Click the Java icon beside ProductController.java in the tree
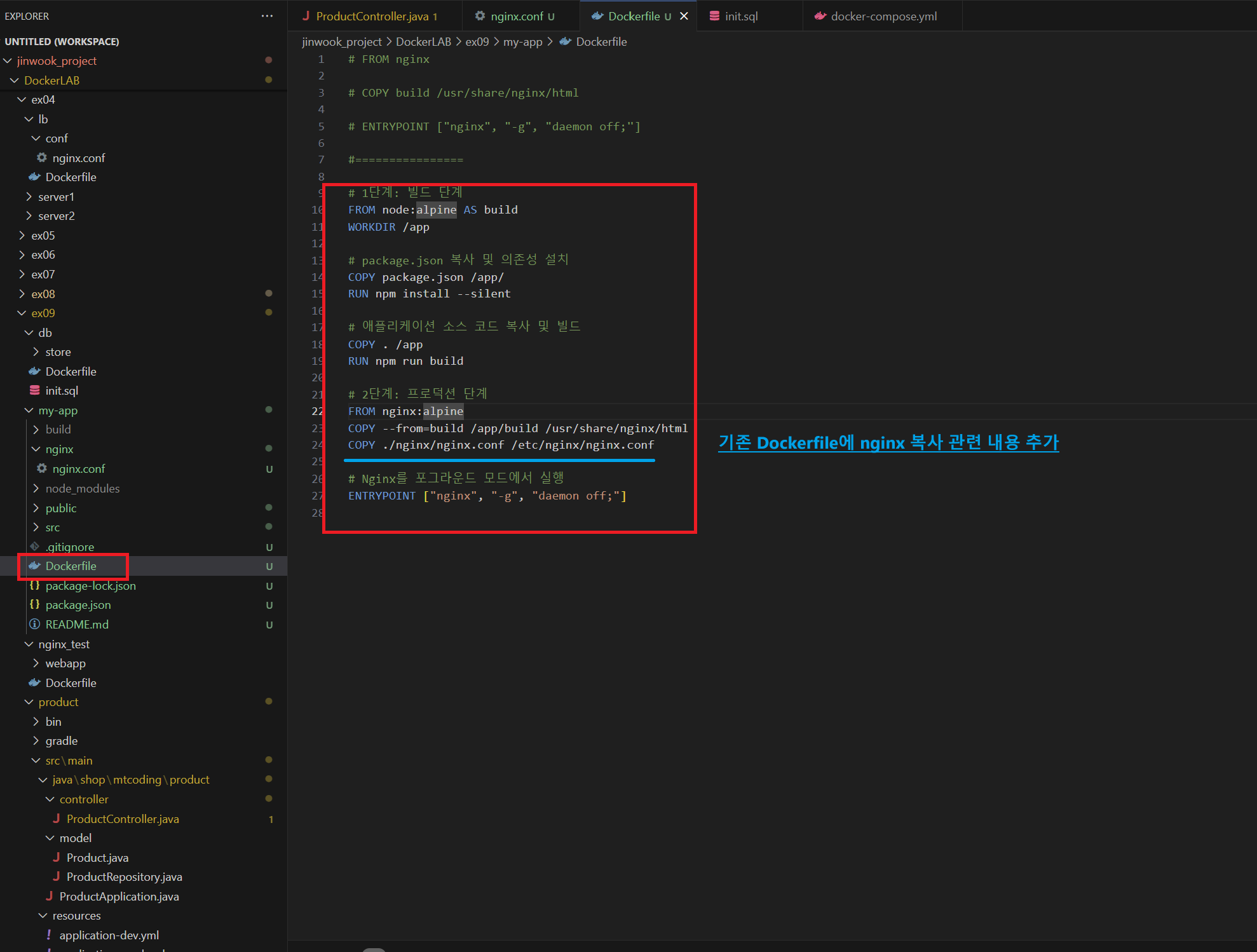Image resolution: width=1257 pixels, height=952 pixels. pos(56,819)
